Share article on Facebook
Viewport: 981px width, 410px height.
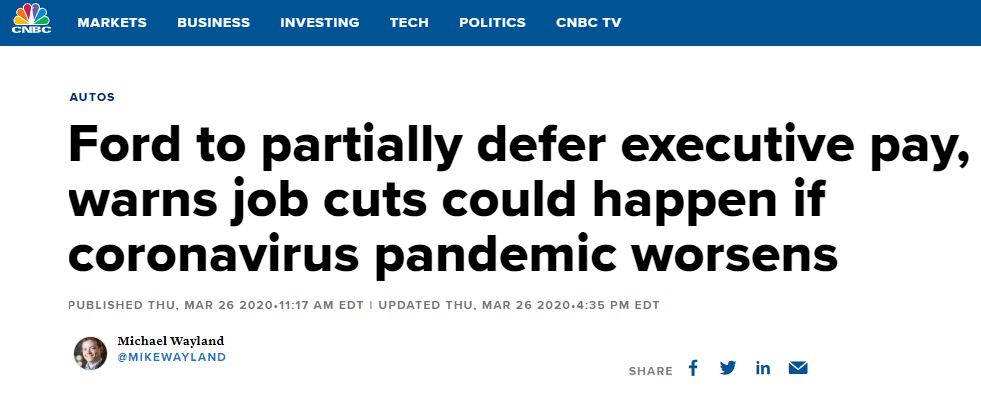click(x=693, y=368)
